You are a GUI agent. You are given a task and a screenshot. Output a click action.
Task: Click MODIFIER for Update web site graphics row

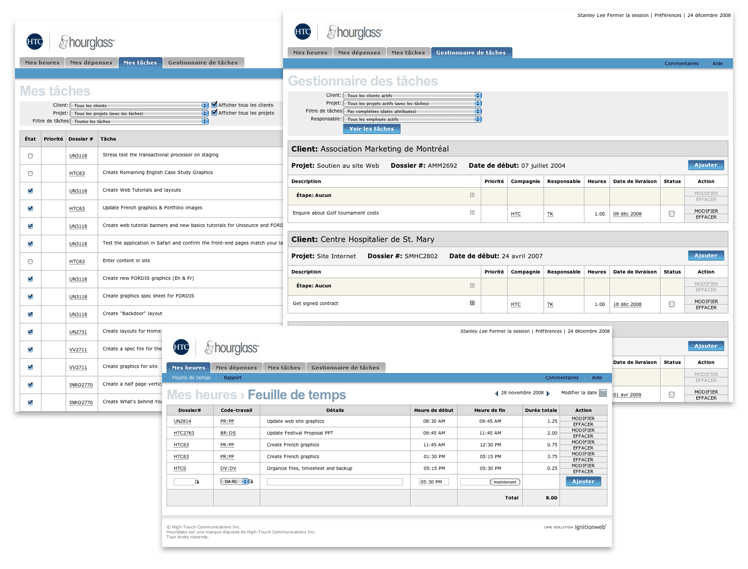point(583,418)
